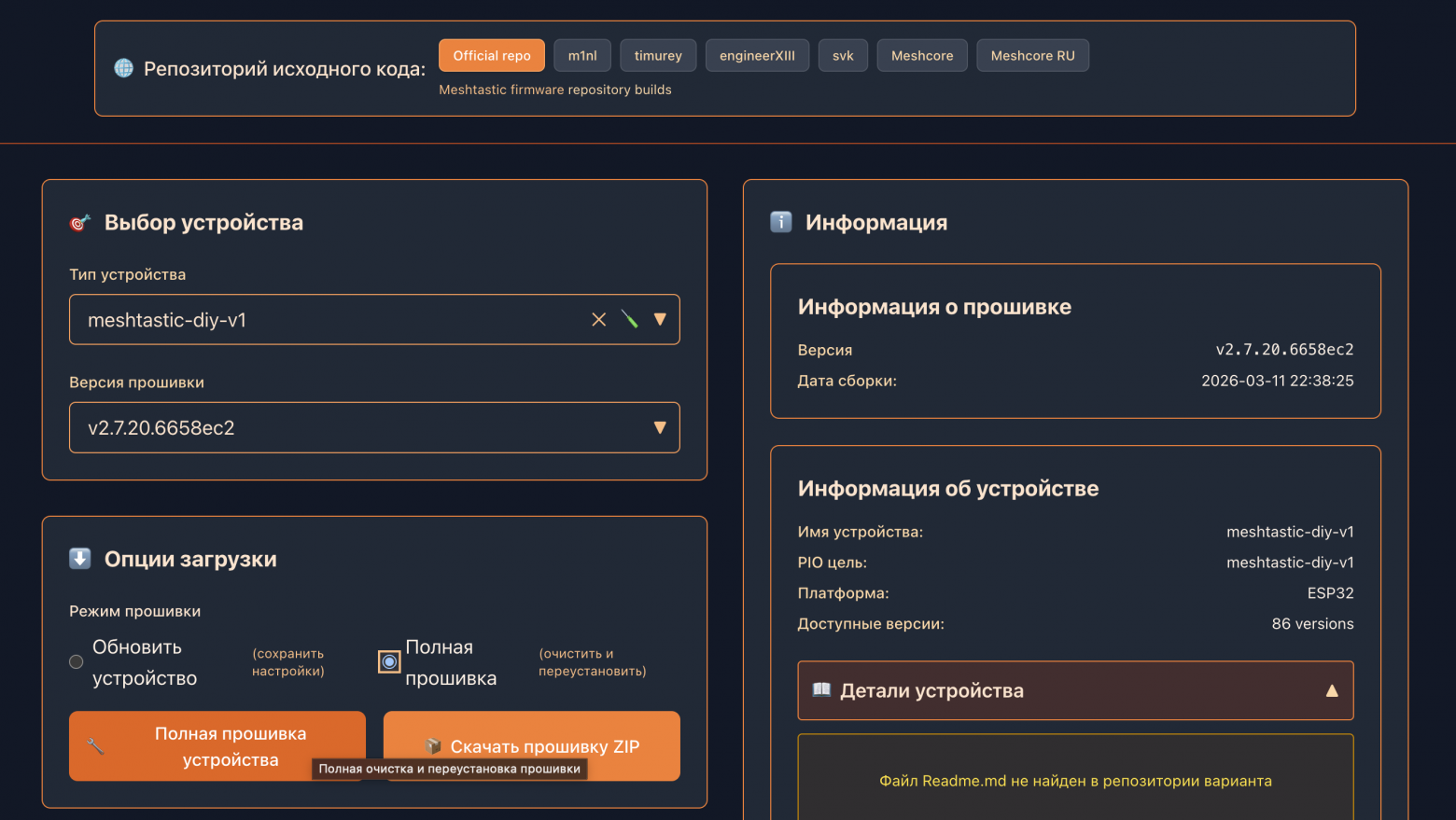Switch to the m1nl repository

click(x=582, y=56)
